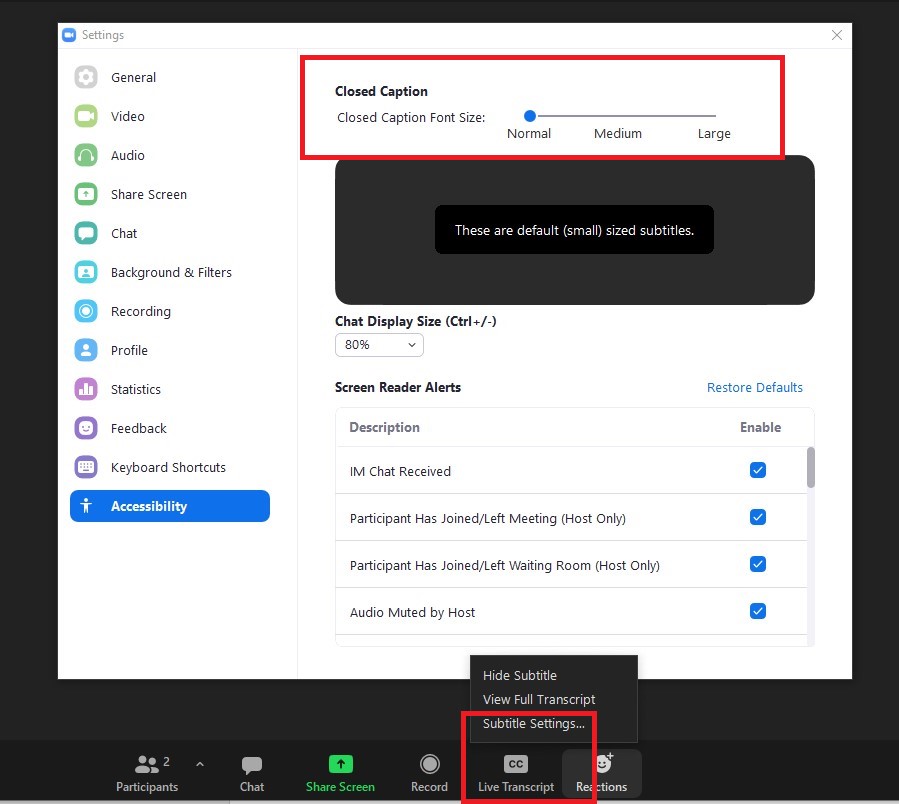This screenshot has width=899, height=804.
Task: Click the Zoom logo in title bar
Action: click(x=69, y=35)
